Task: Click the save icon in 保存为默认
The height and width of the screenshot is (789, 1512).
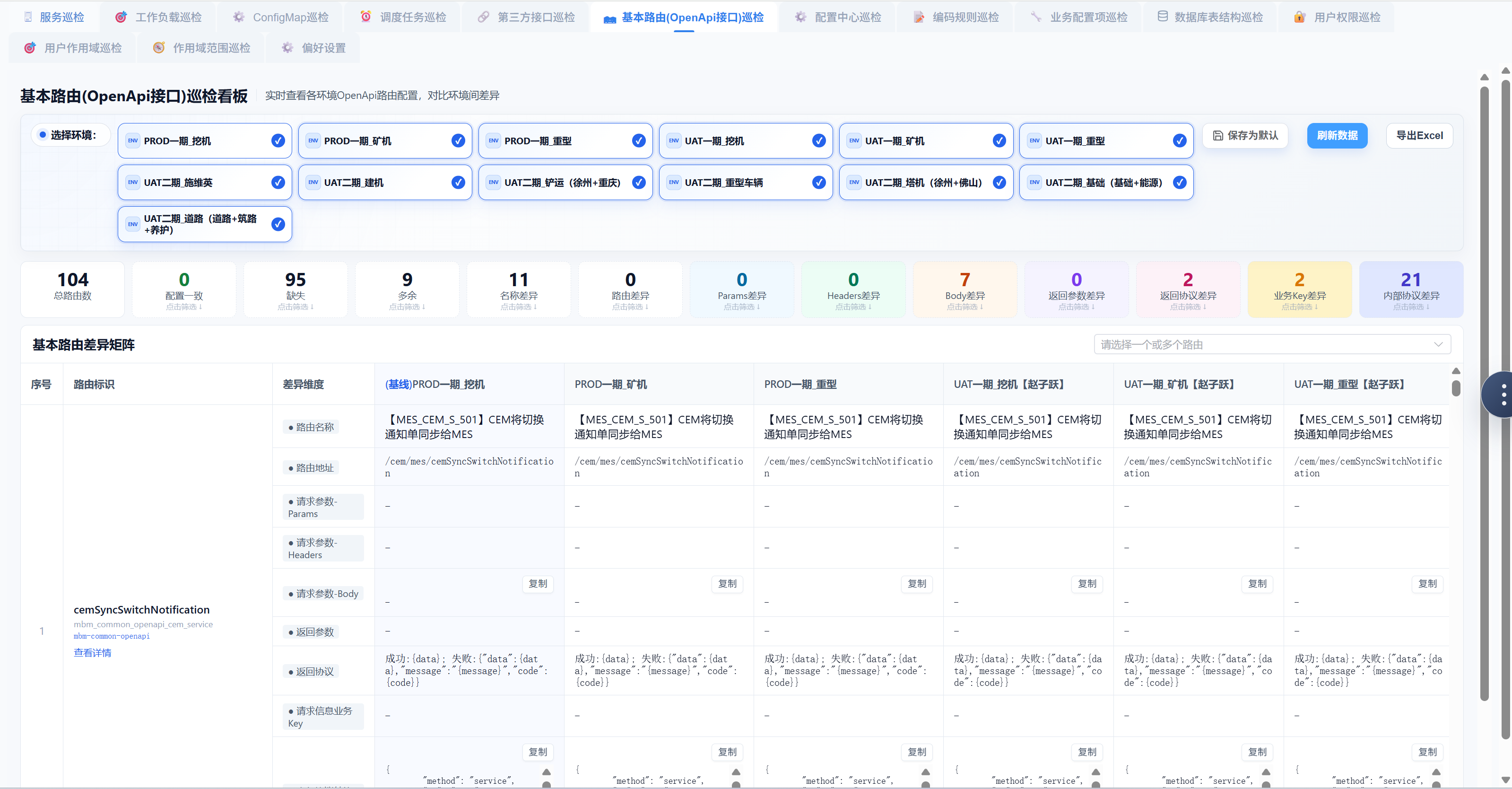Action: 1218,136
